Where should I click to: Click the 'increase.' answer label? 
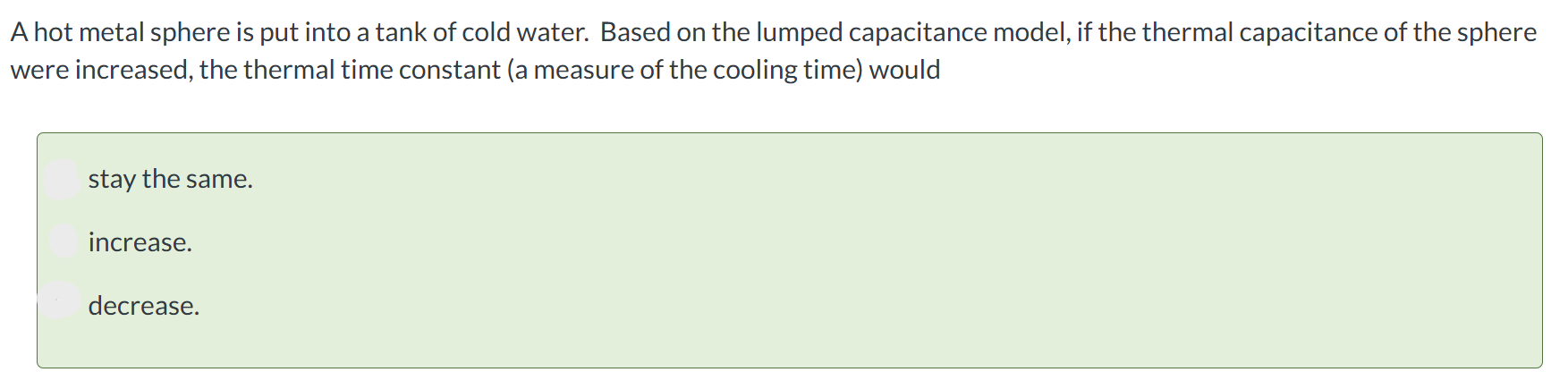[x=140, y=242]
